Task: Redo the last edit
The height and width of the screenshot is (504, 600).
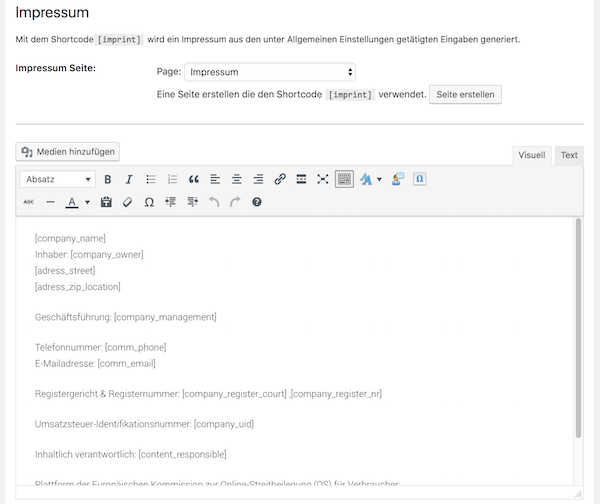Action: pyautogui.click(x=235, y=202)
